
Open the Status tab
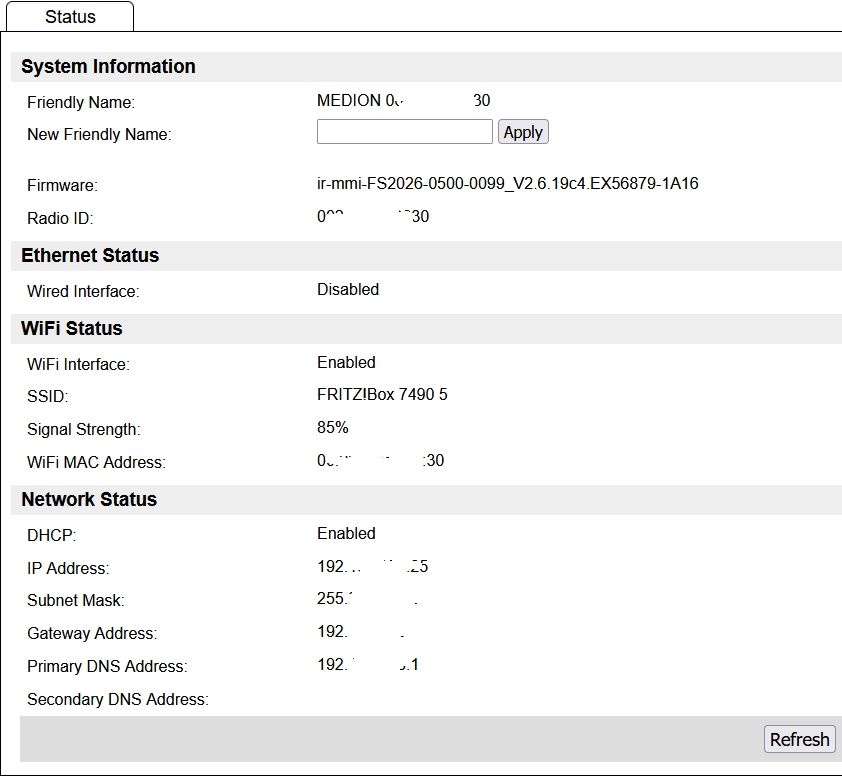pos(70,17)
